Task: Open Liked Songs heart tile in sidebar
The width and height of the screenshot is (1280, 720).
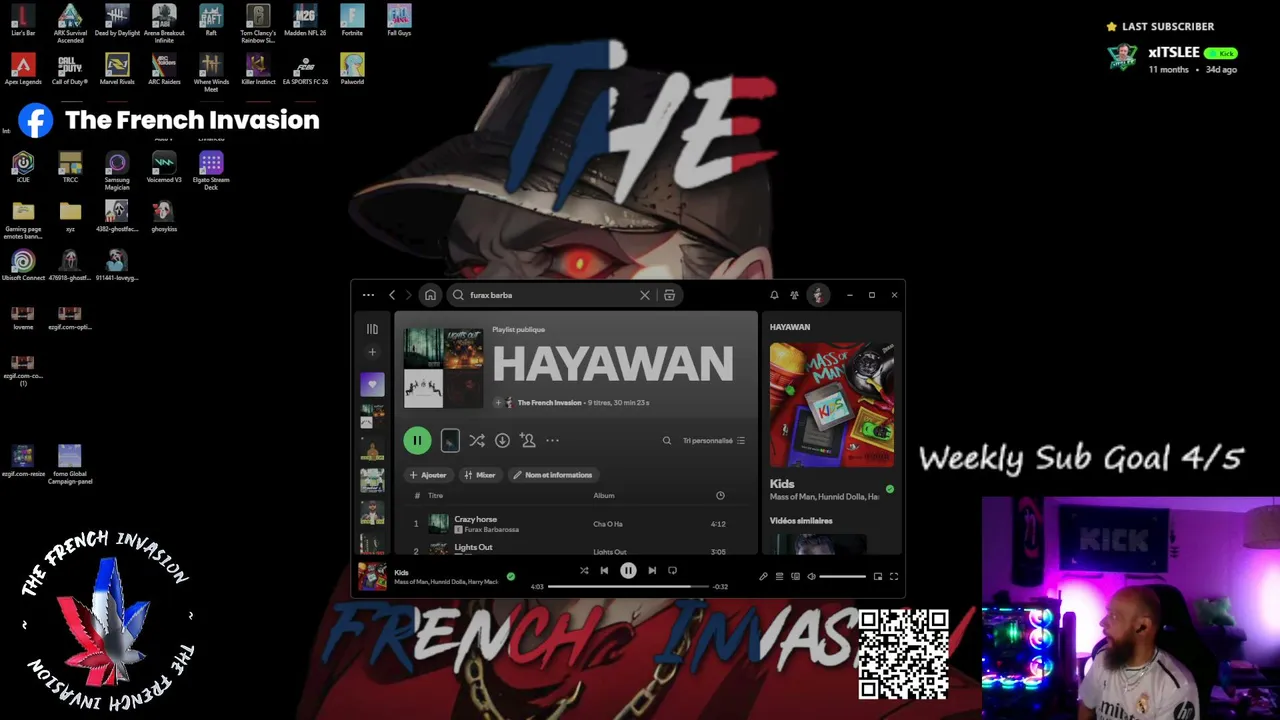Action: coord(372,384)
